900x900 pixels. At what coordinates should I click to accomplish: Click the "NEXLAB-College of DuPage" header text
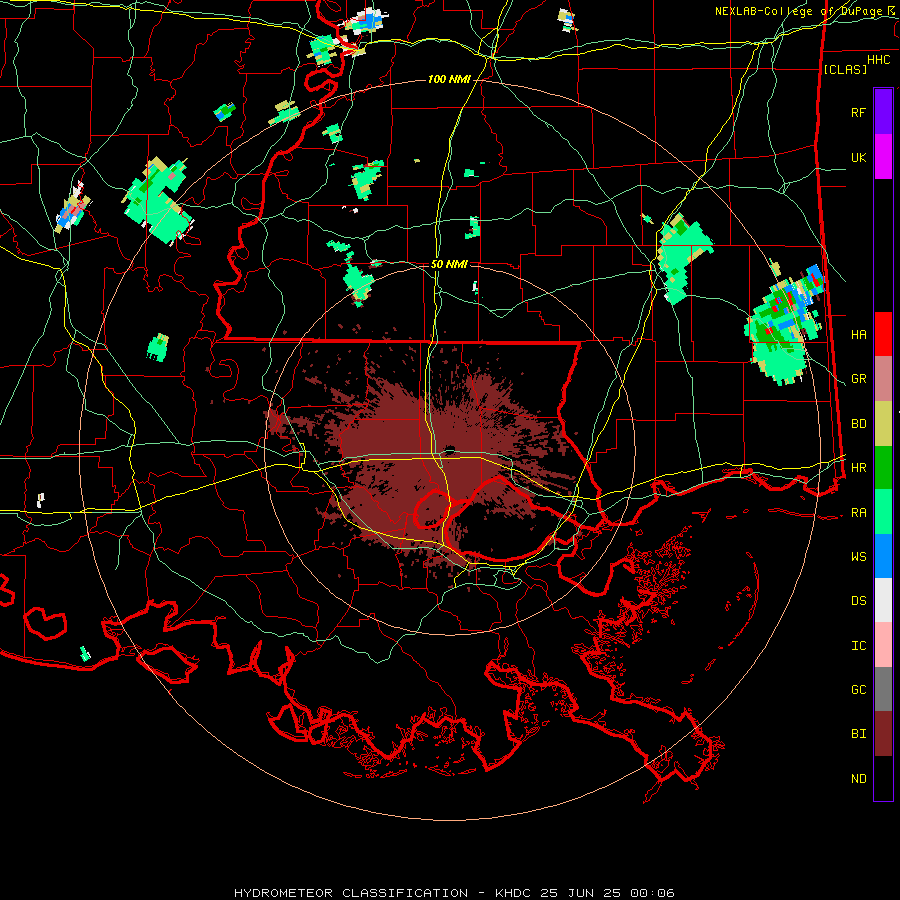click(799, 11)
